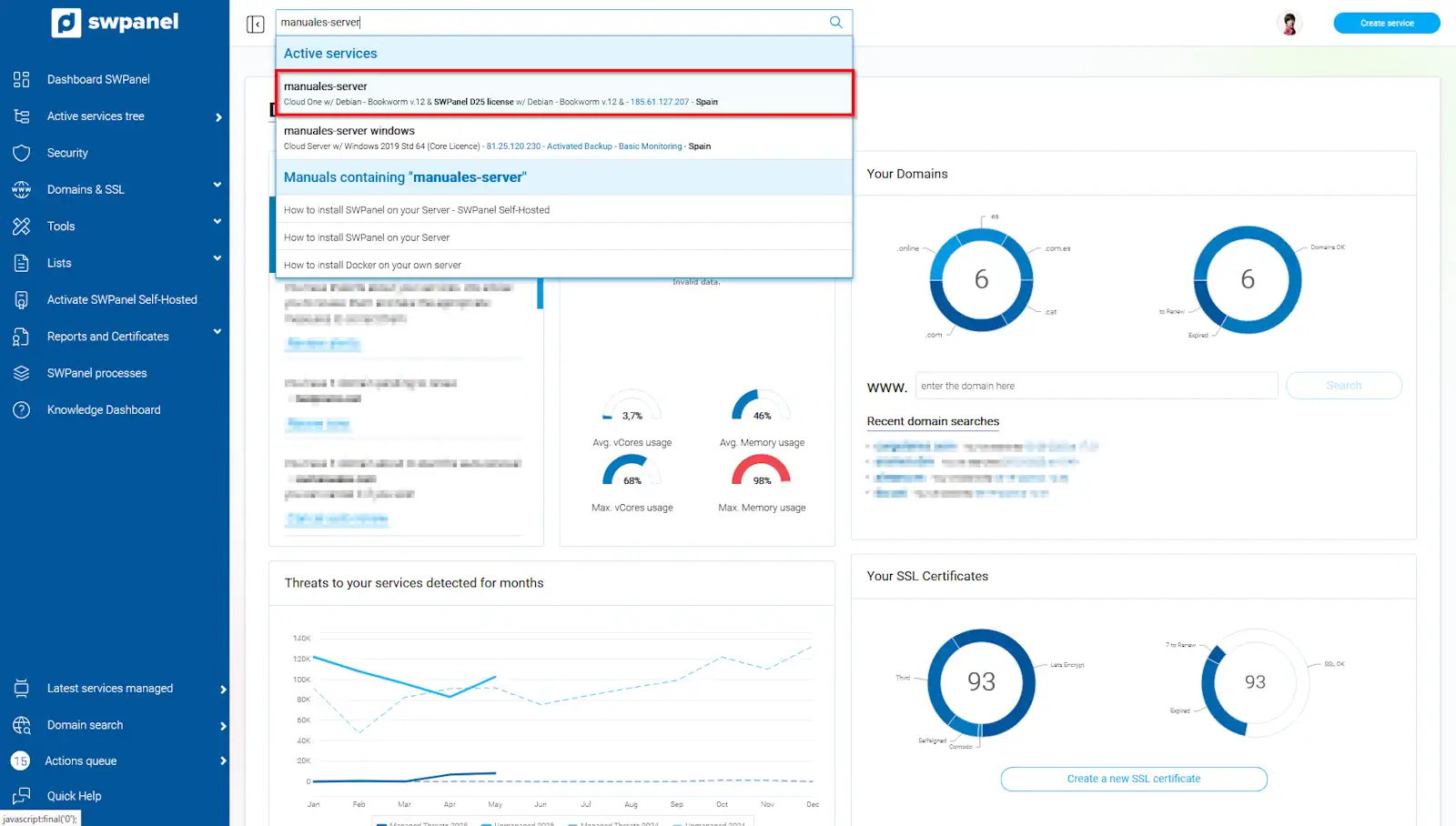Expand the Reports and Certificates chevron
This screenshot has height=826, width=1456.
(x=217, y=331)
